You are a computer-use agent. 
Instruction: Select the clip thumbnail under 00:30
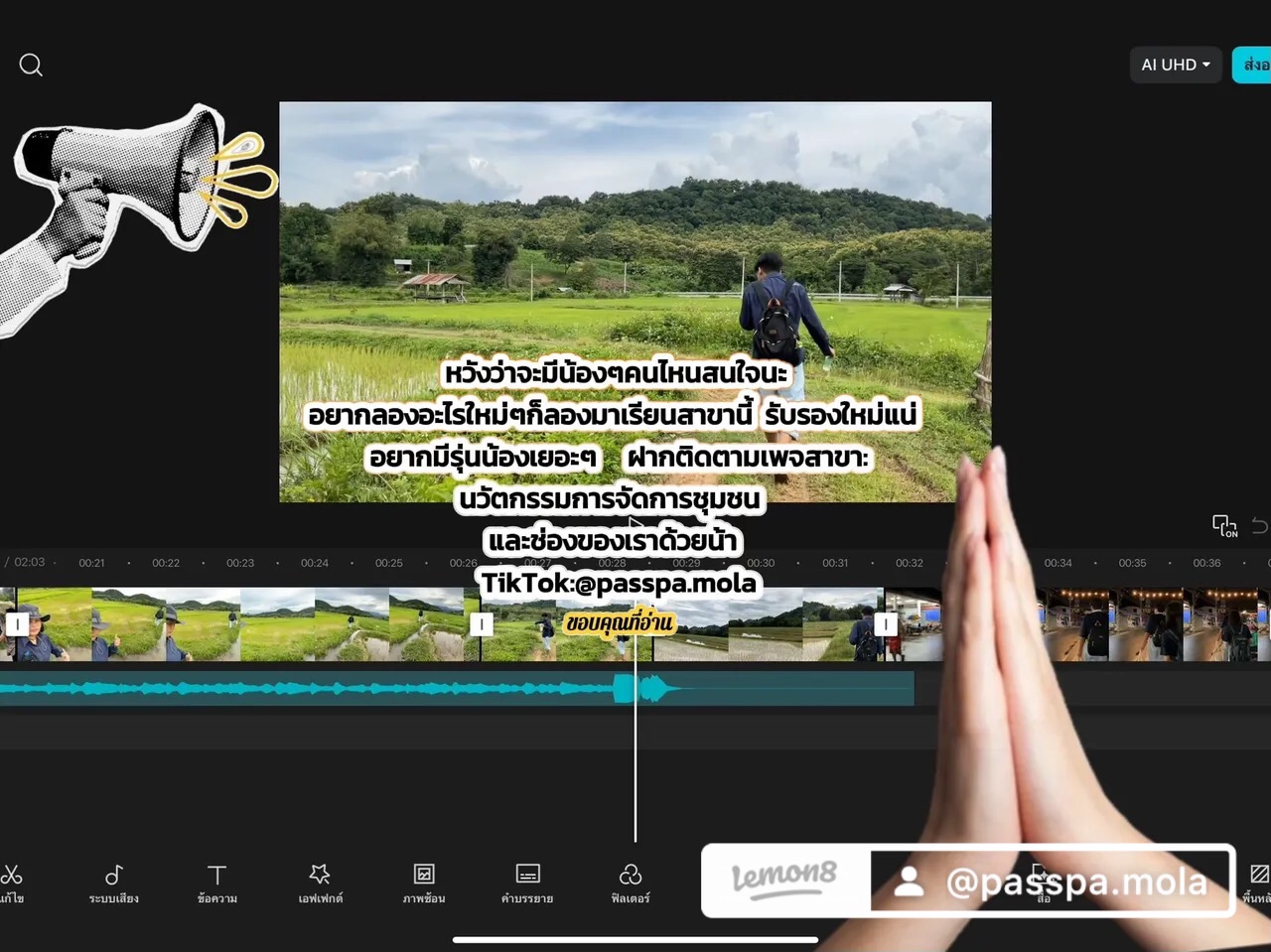(x=766, y=624)
